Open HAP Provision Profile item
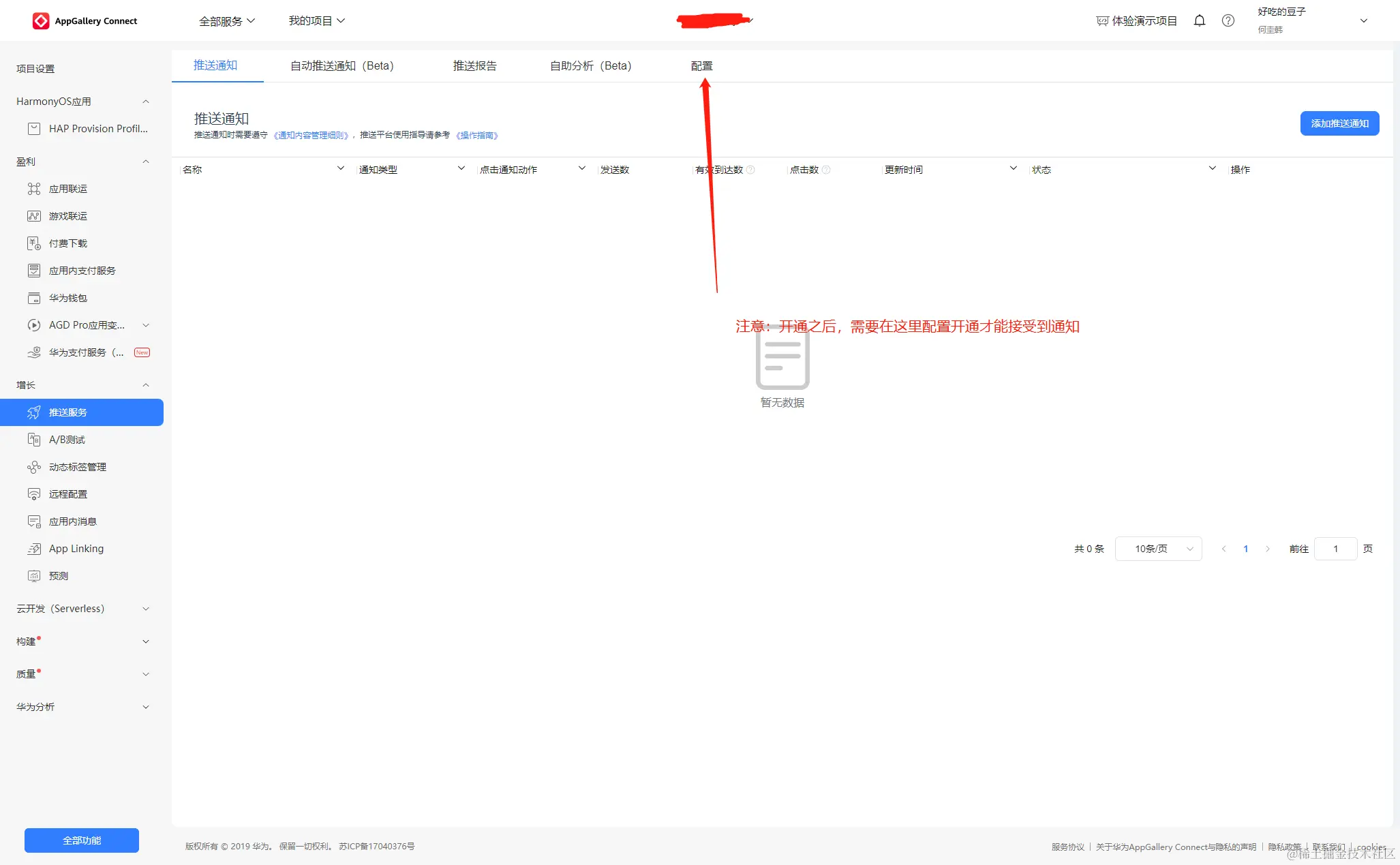 97,129
